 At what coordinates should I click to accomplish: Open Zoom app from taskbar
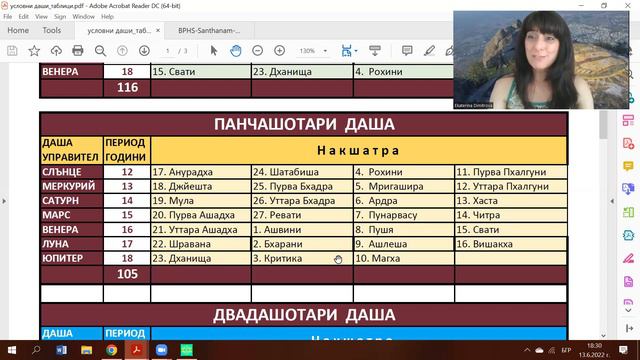click(161, 350)
